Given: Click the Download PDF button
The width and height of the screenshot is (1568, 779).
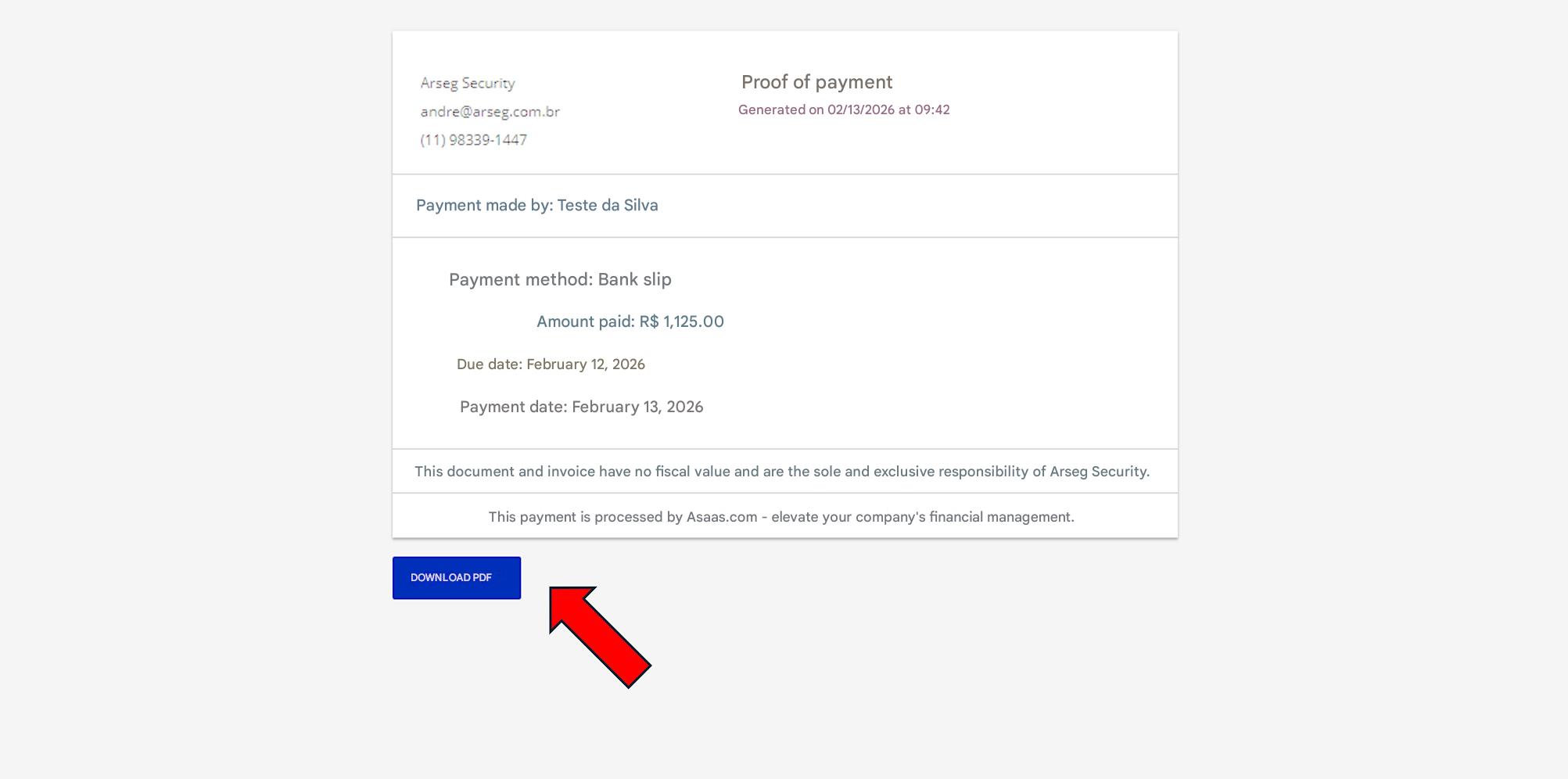Looking at the screenshot, I should (x=456, y=578).
